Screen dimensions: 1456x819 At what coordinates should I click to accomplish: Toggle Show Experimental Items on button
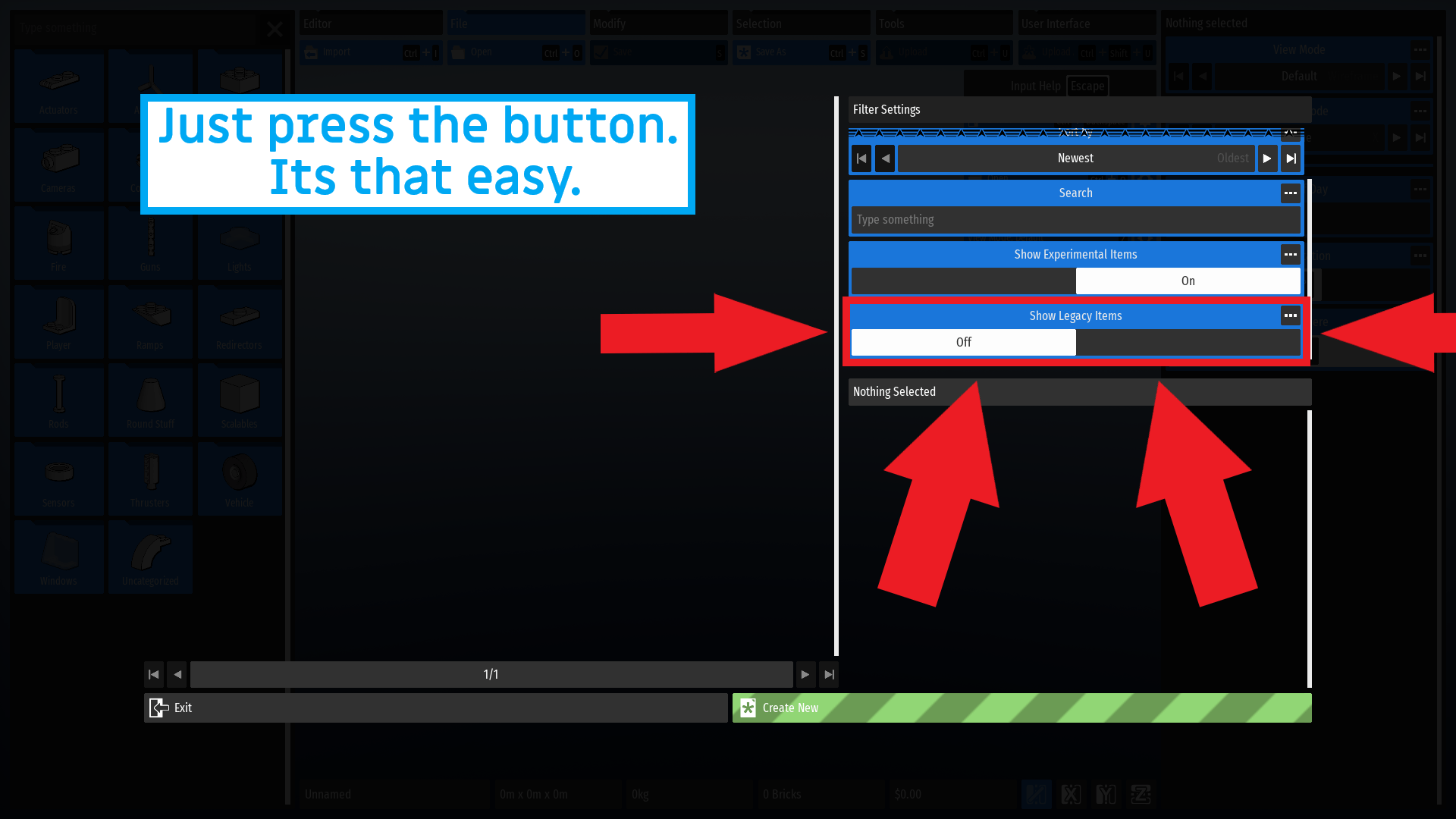pos(1188,280)
